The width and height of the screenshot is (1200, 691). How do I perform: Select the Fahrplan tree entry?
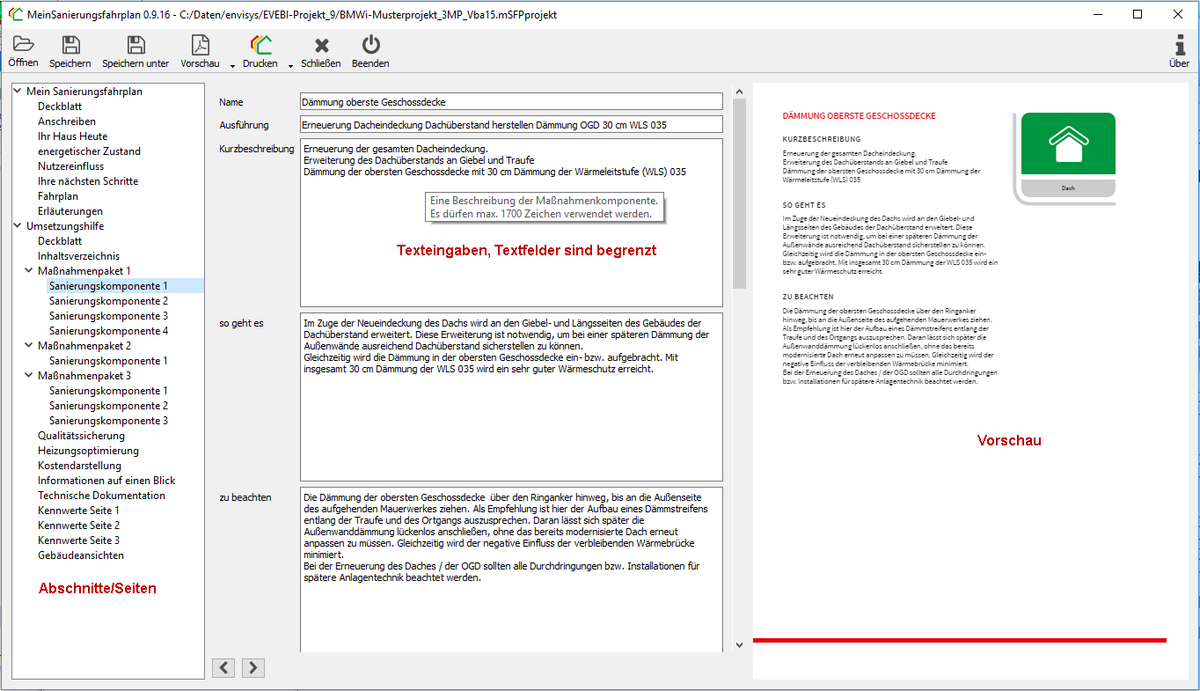58,196
